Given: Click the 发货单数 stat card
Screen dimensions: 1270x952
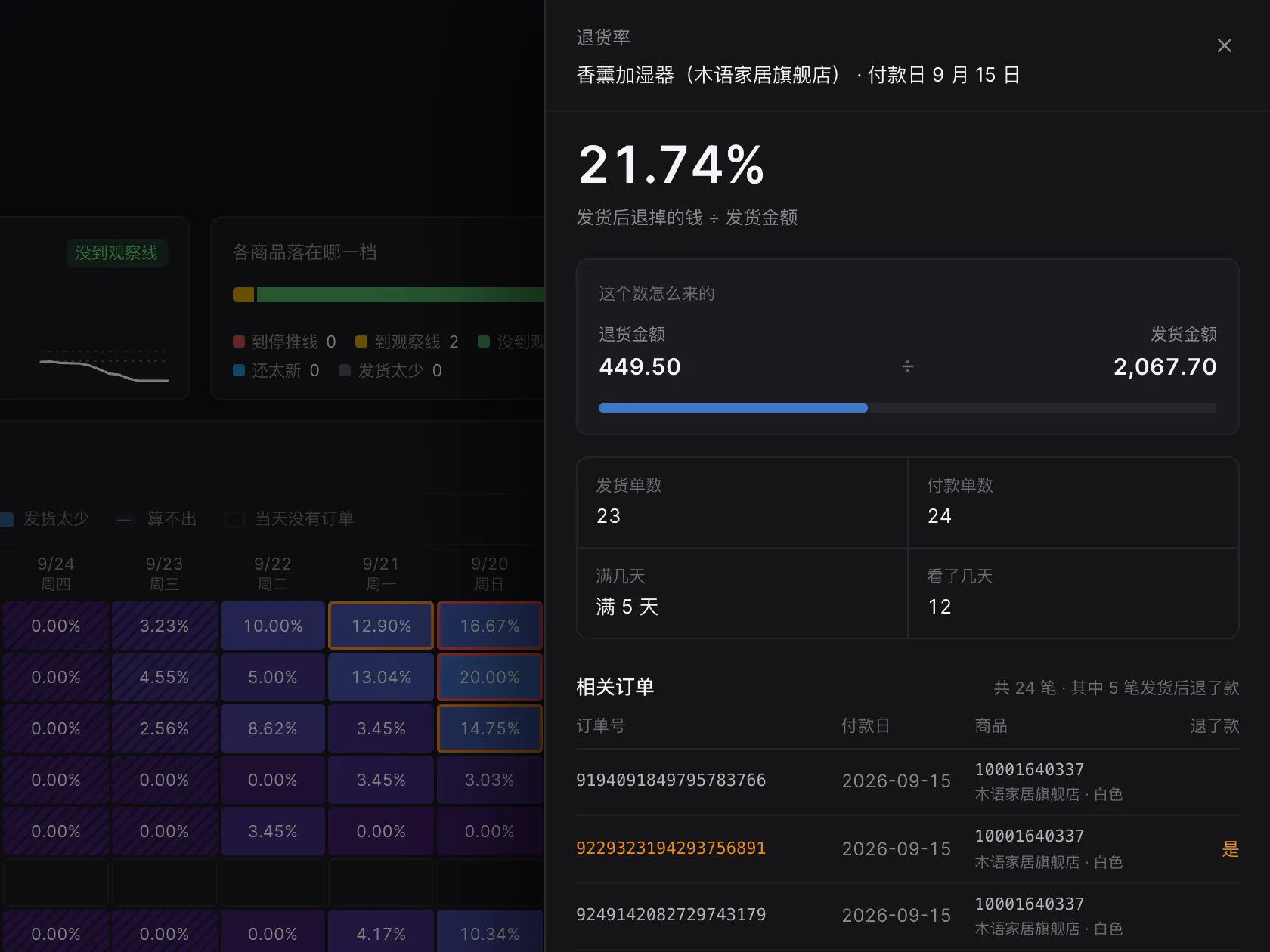Looking at the screenshot, I should [742, 502].
